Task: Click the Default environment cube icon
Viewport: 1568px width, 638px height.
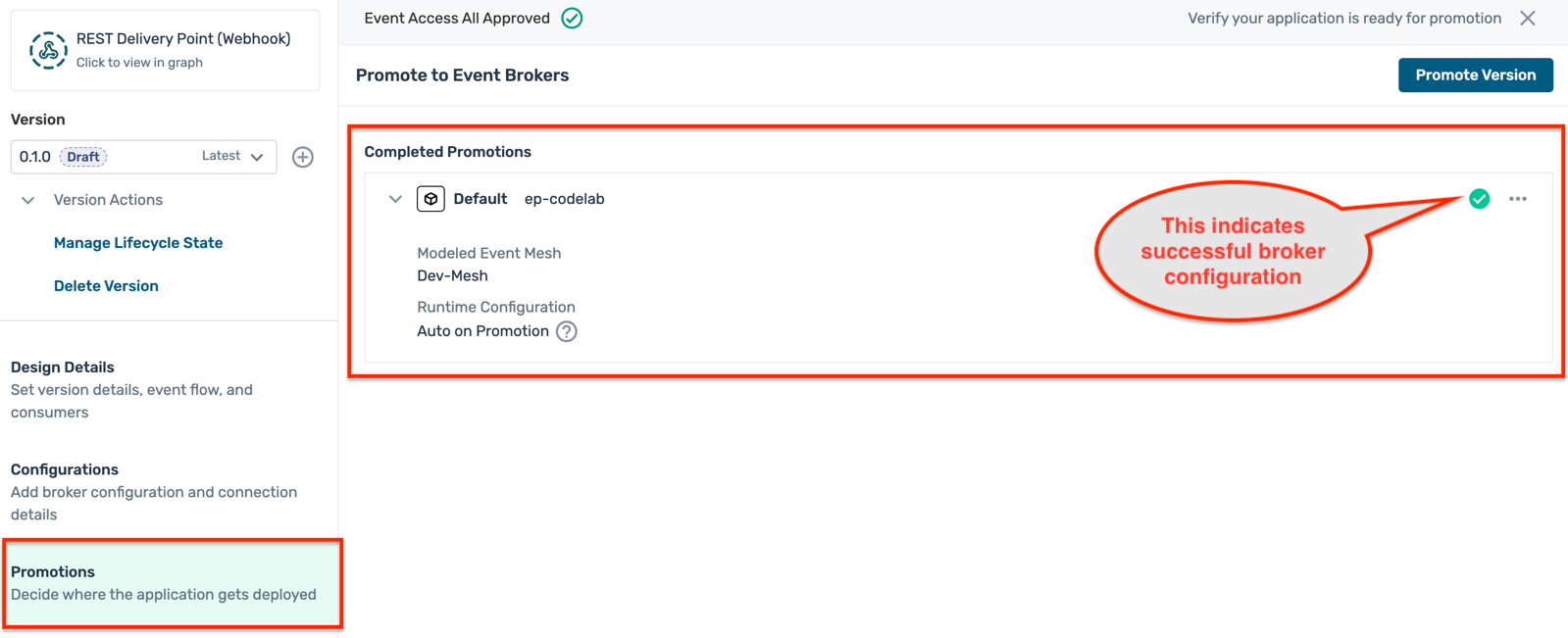Action: point(430,199)
